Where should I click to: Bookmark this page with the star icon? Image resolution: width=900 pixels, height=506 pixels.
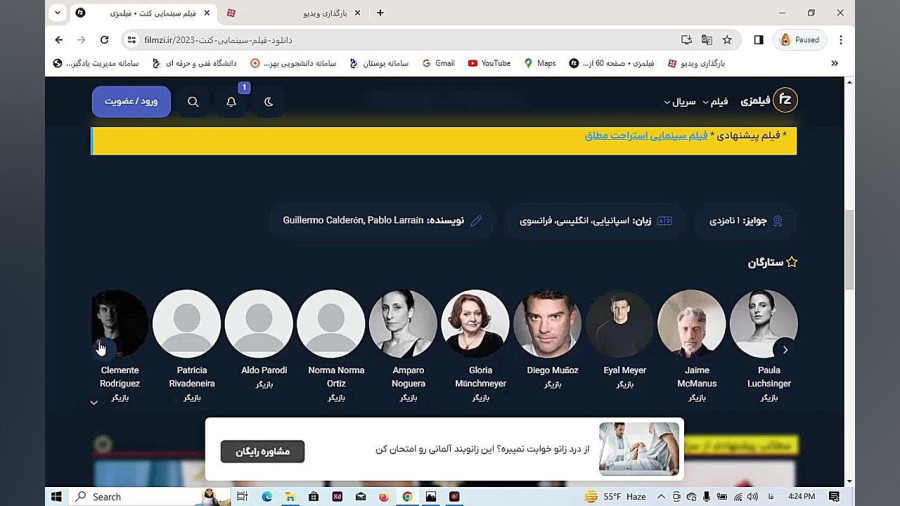(x=727, y=40)
